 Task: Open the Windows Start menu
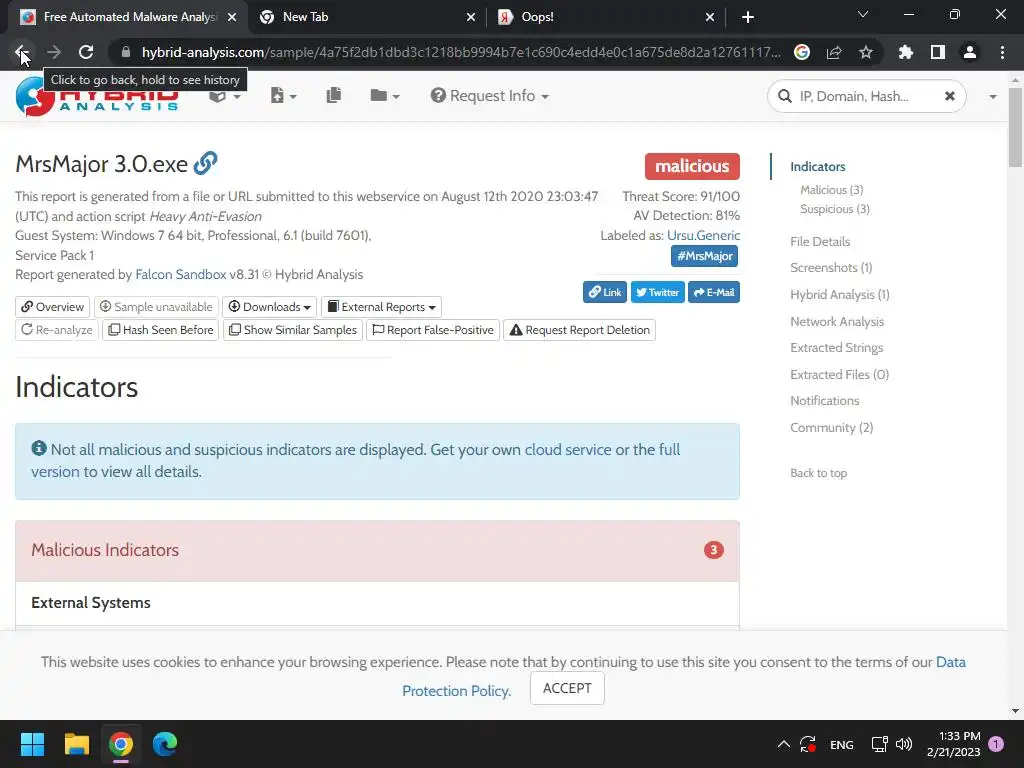click(x=32, y=744)
